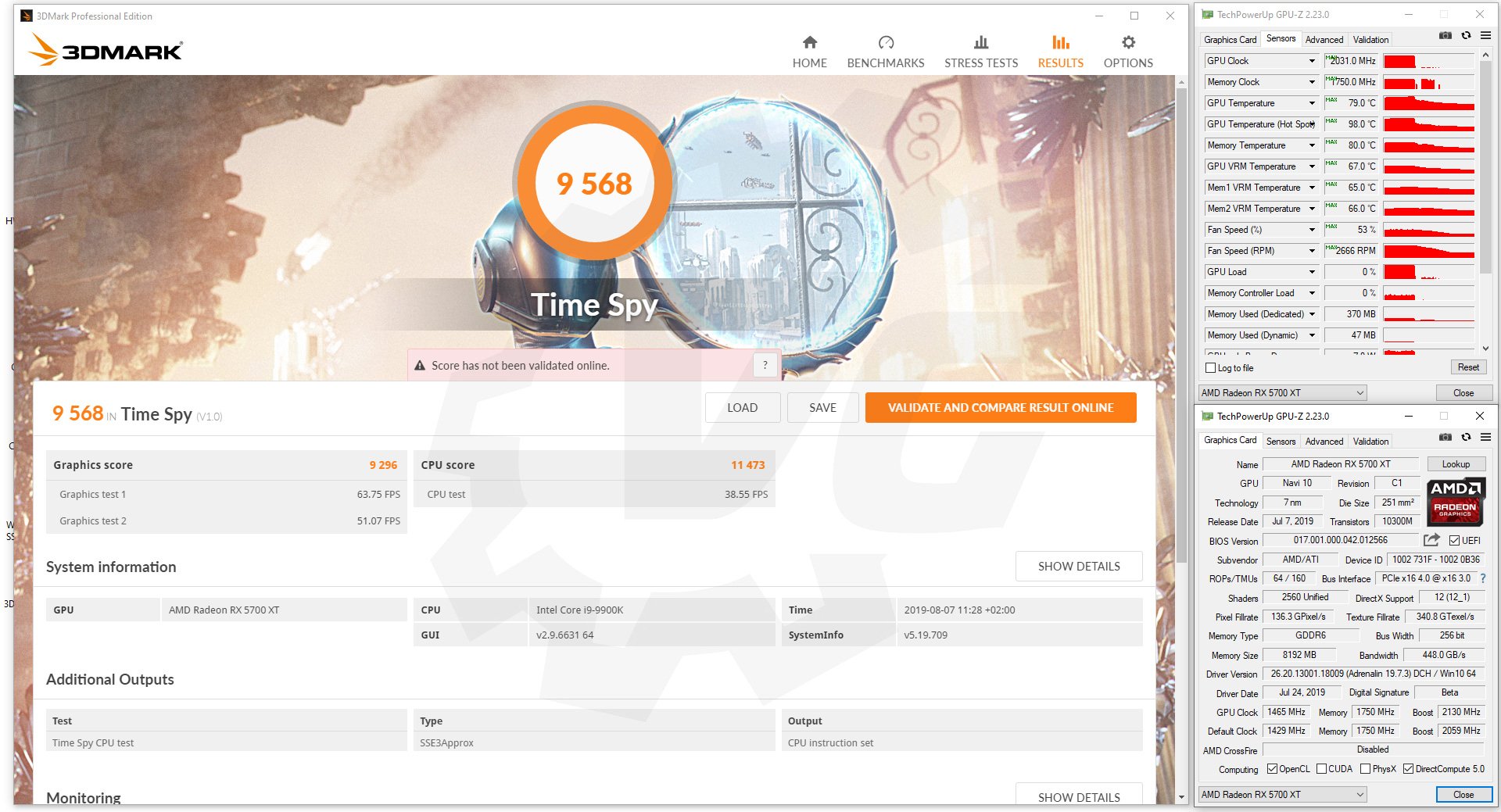Close the lower GPU-Z window with Close button
Image resolution: width=1501 pixels, height=812 pixels.
pos(1463,795)
